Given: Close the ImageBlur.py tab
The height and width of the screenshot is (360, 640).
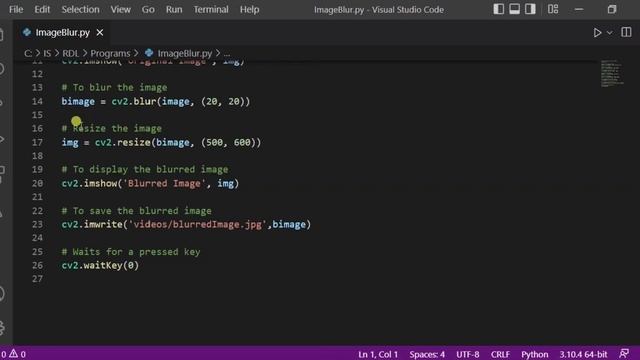Looking at the screenshot, I should point(100,33).
